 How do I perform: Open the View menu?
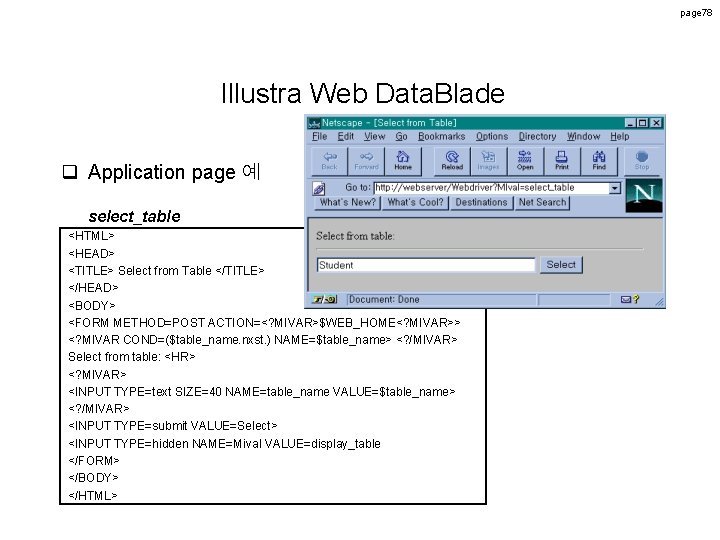pos(375,136)
